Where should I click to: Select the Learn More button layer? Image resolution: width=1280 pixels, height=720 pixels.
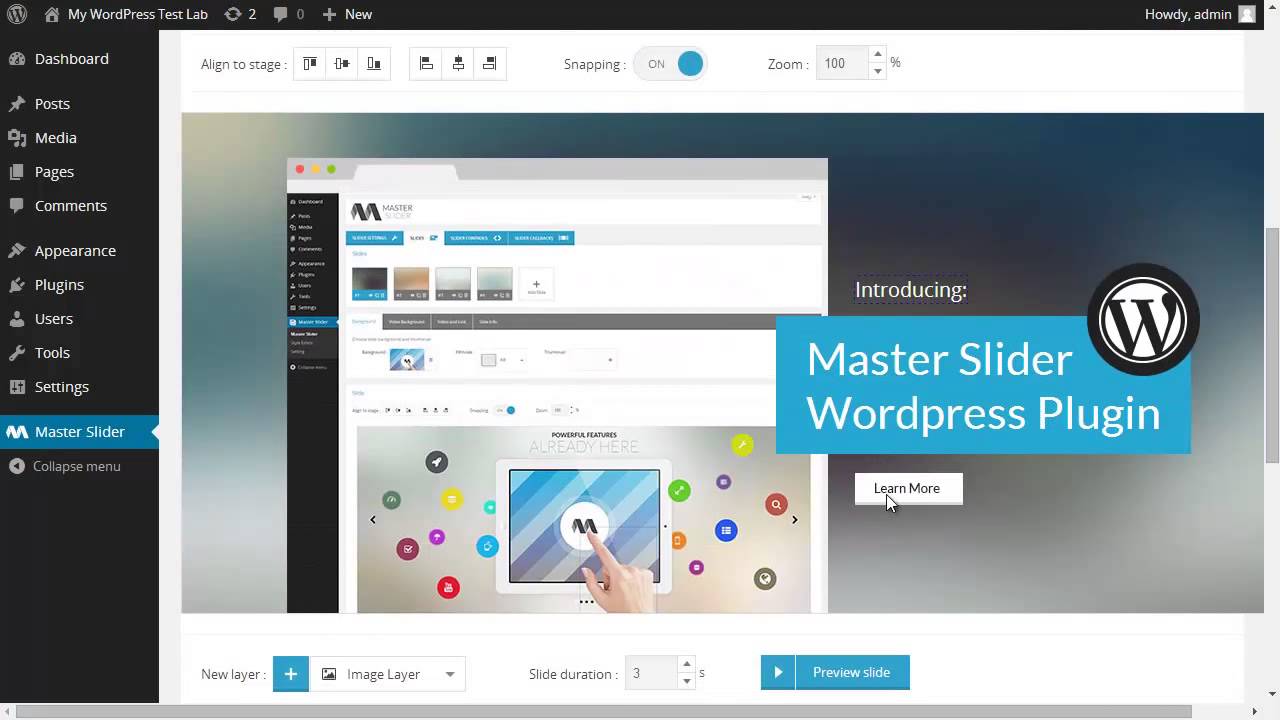point(908,488)
